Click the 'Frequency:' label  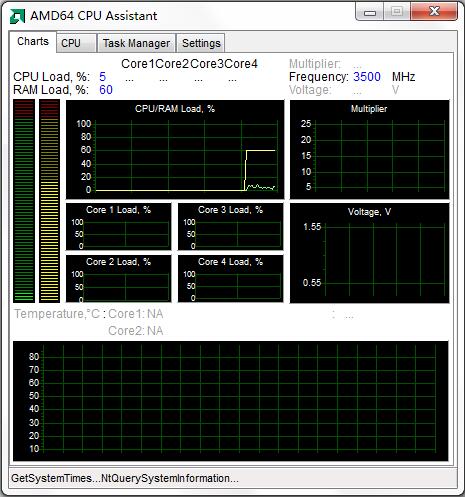[x=319, y=77]
